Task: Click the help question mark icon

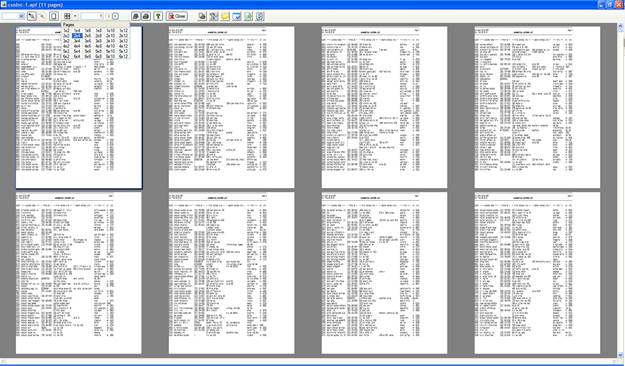Action: (x=158, y=16)
